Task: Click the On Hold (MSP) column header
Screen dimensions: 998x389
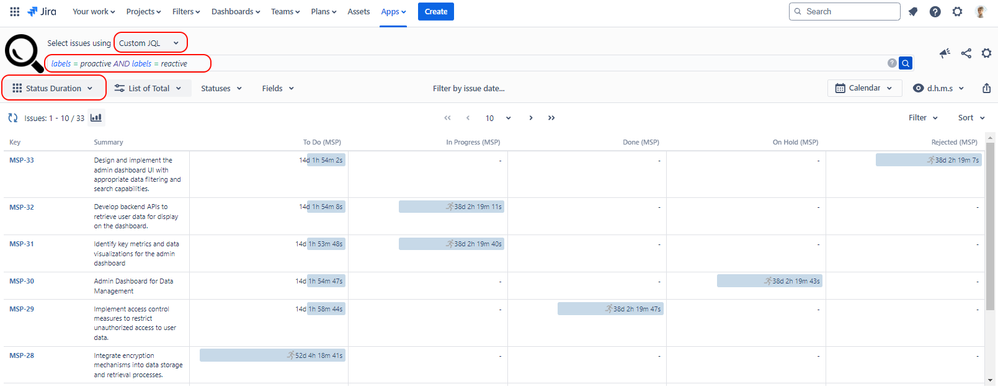Action: point(796,142)
